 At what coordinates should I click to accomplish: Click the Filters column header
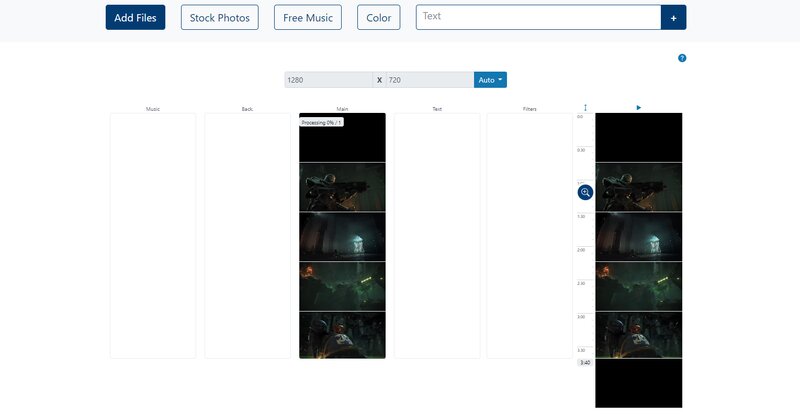(x=530, y=109)
